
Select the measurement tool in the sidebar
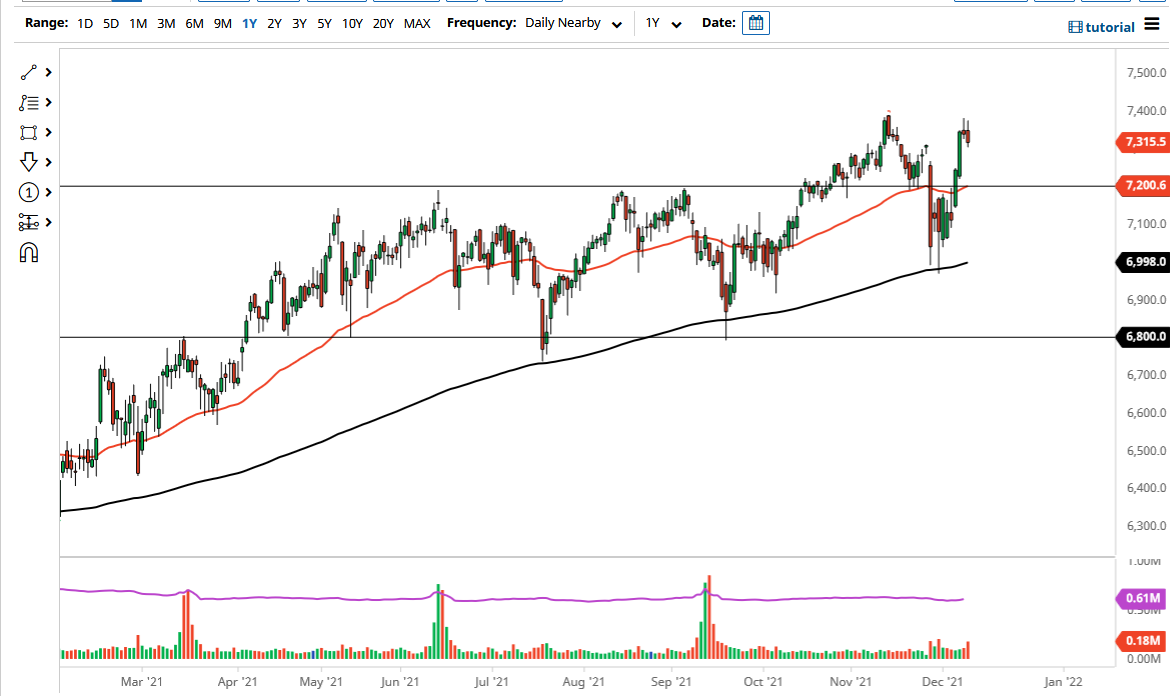pos(27,222)
